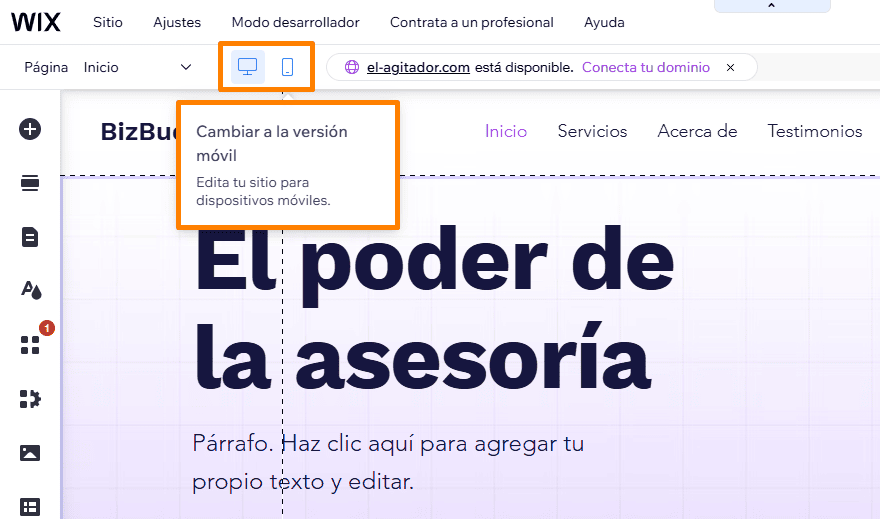Image resolution: width=880 pixels, height=519 pixels.
Task: Select the Párrafo placeholder paragraph text
Action: point(388,462)
